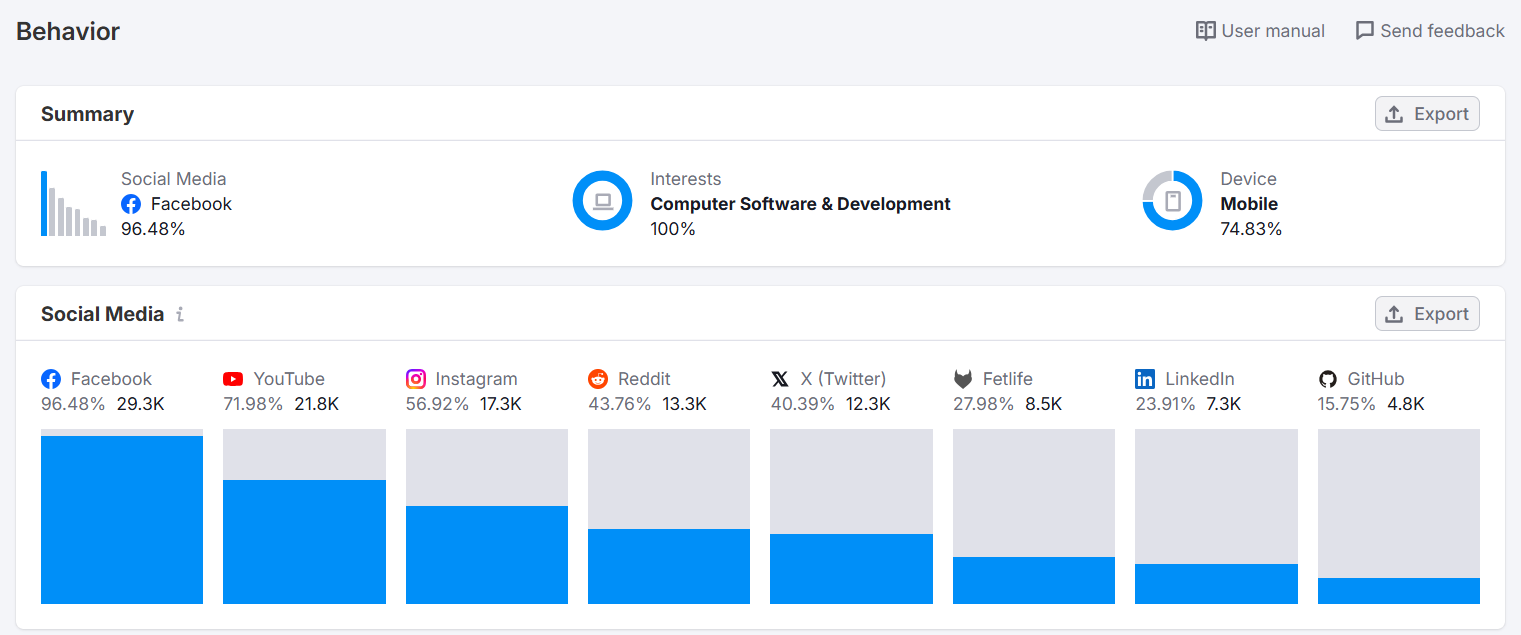Viewport: 1521px width, 635px height.
Task: Click the Send feedback speech bubble icon
Action: click(x=1365, y=31)
